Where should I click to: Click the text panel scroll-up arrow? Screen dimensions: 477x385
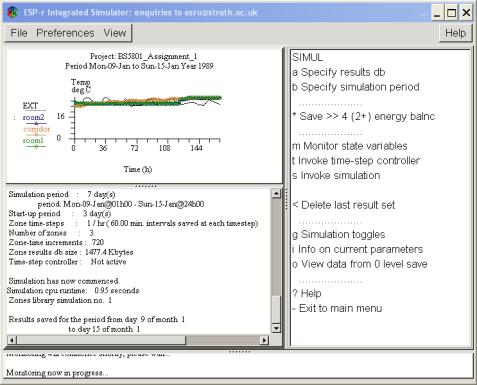tap(276, 194)
